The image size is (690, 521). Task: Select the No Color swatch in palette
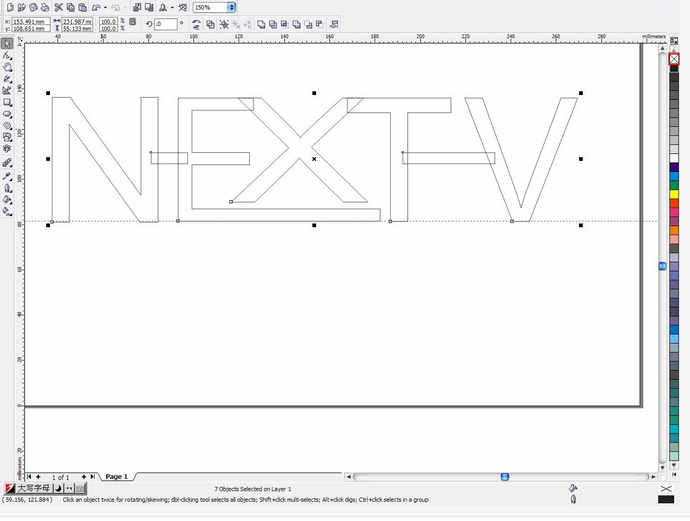pos(674,59)
